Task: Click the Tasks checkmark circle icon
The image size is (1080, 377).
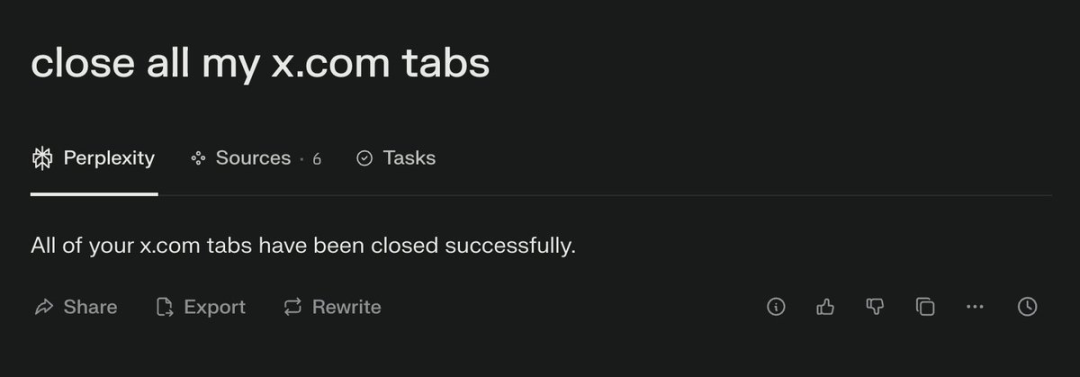Action: coord(364,159)
